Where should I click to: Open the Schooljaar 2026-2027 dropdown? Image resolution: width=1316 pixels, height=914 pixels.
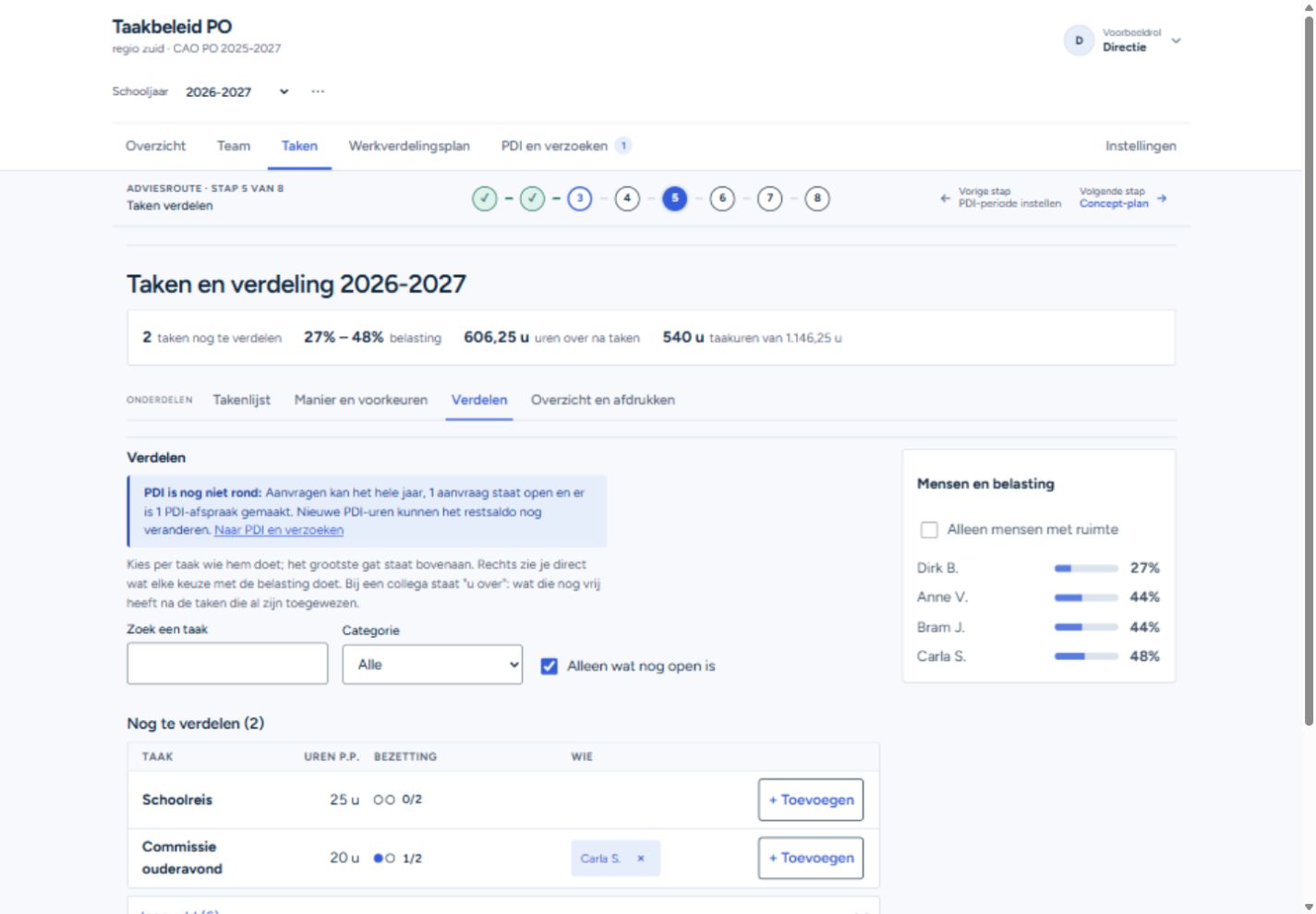[237, 91]
